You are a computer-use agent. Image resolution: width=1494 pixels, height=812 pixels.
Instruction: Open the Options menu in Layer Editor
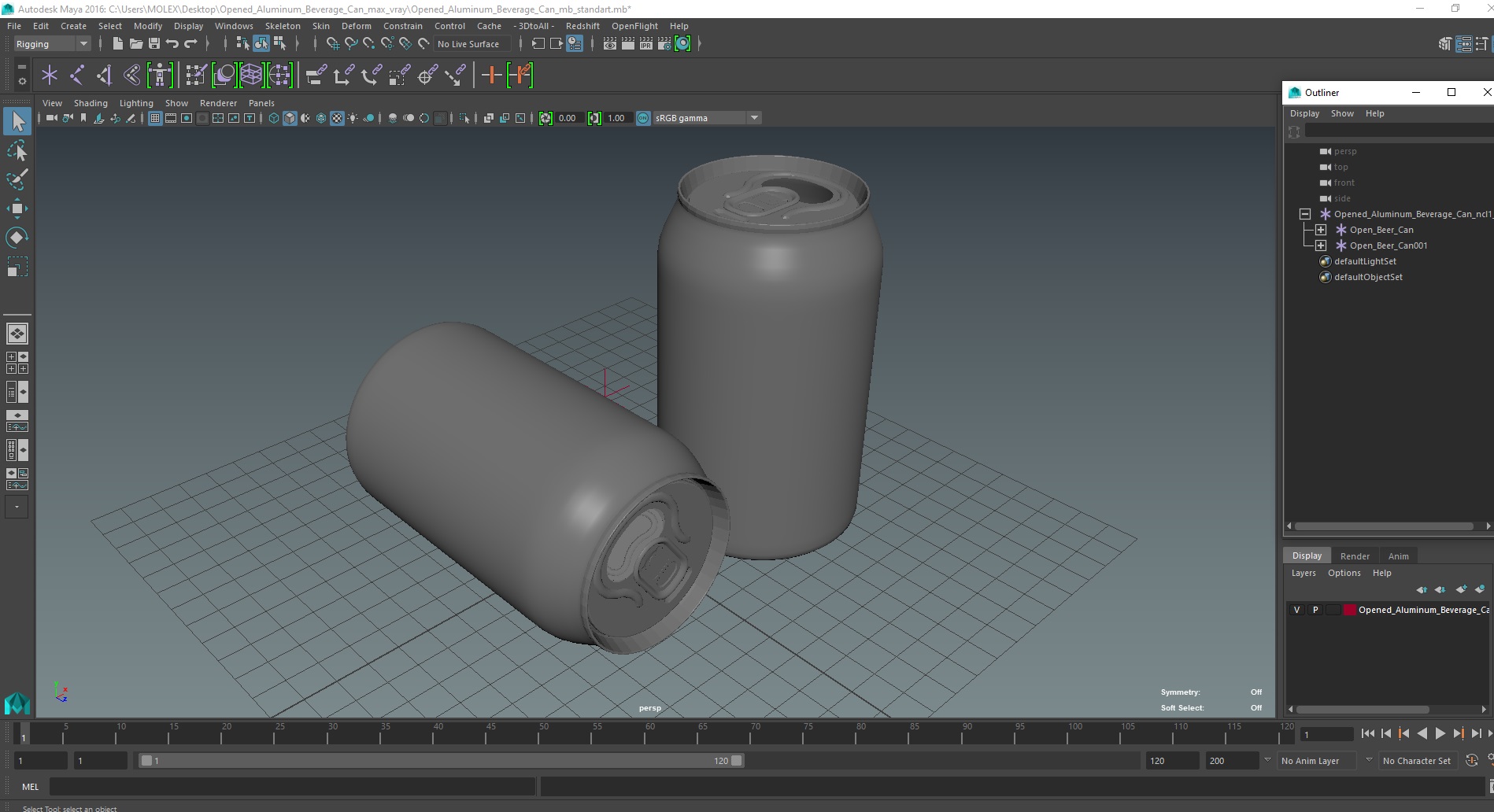[1344, 573]
